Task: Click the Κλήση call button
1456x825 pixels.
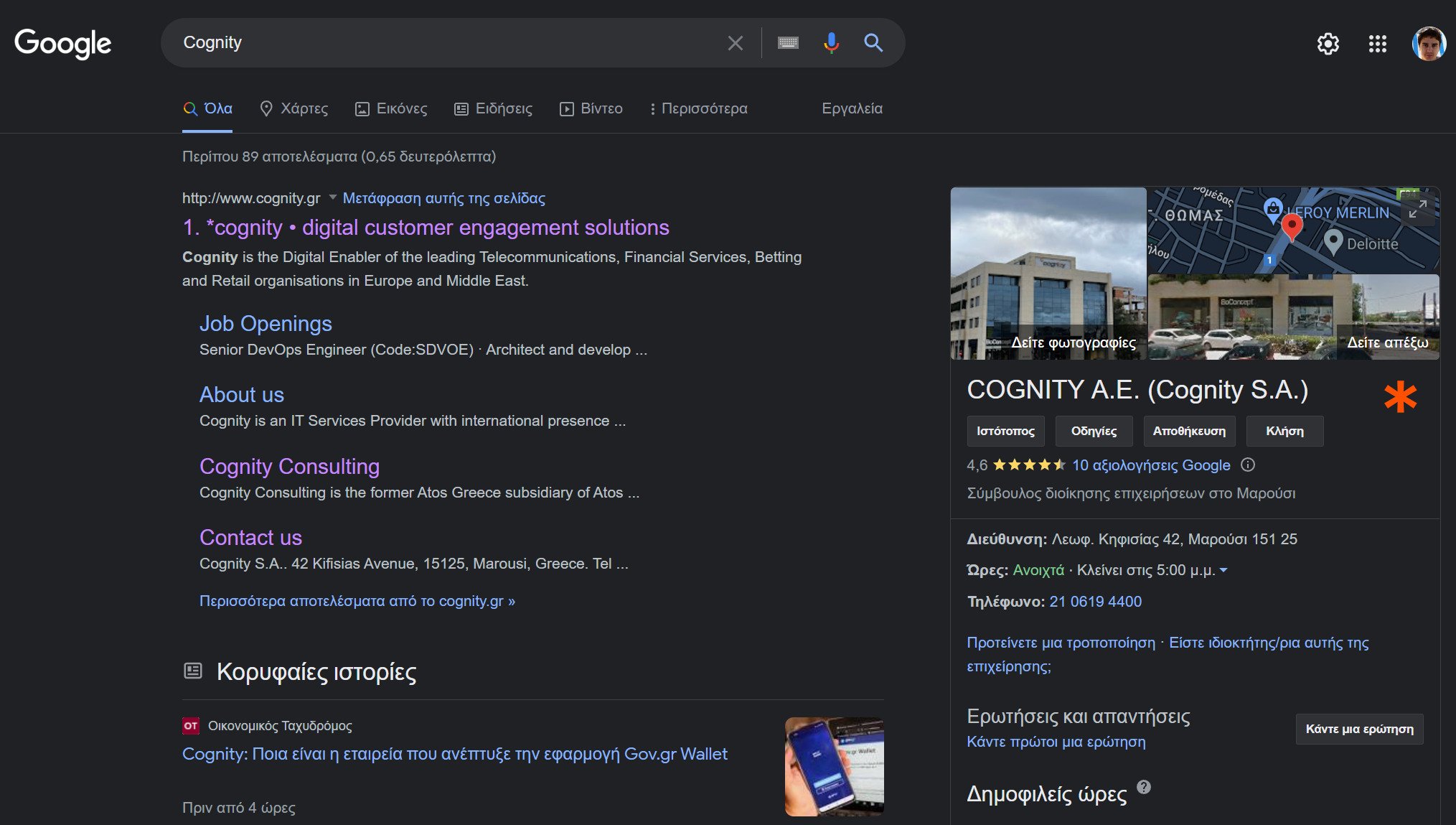Action: pyautogui.click(x=1284, y=431)
